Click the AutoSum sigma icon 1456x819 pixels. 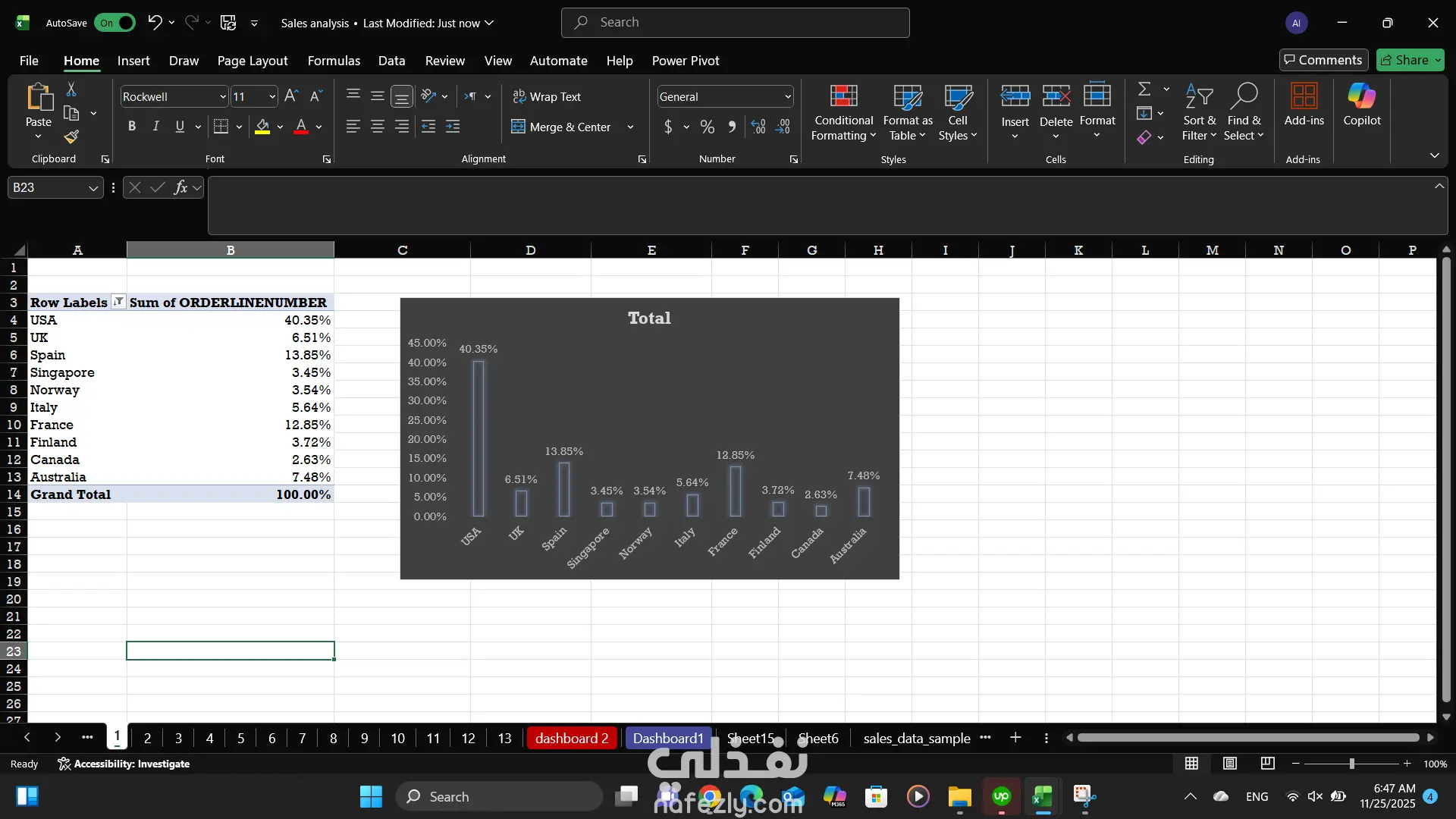pyautogui.click(x=1144, y=89)
